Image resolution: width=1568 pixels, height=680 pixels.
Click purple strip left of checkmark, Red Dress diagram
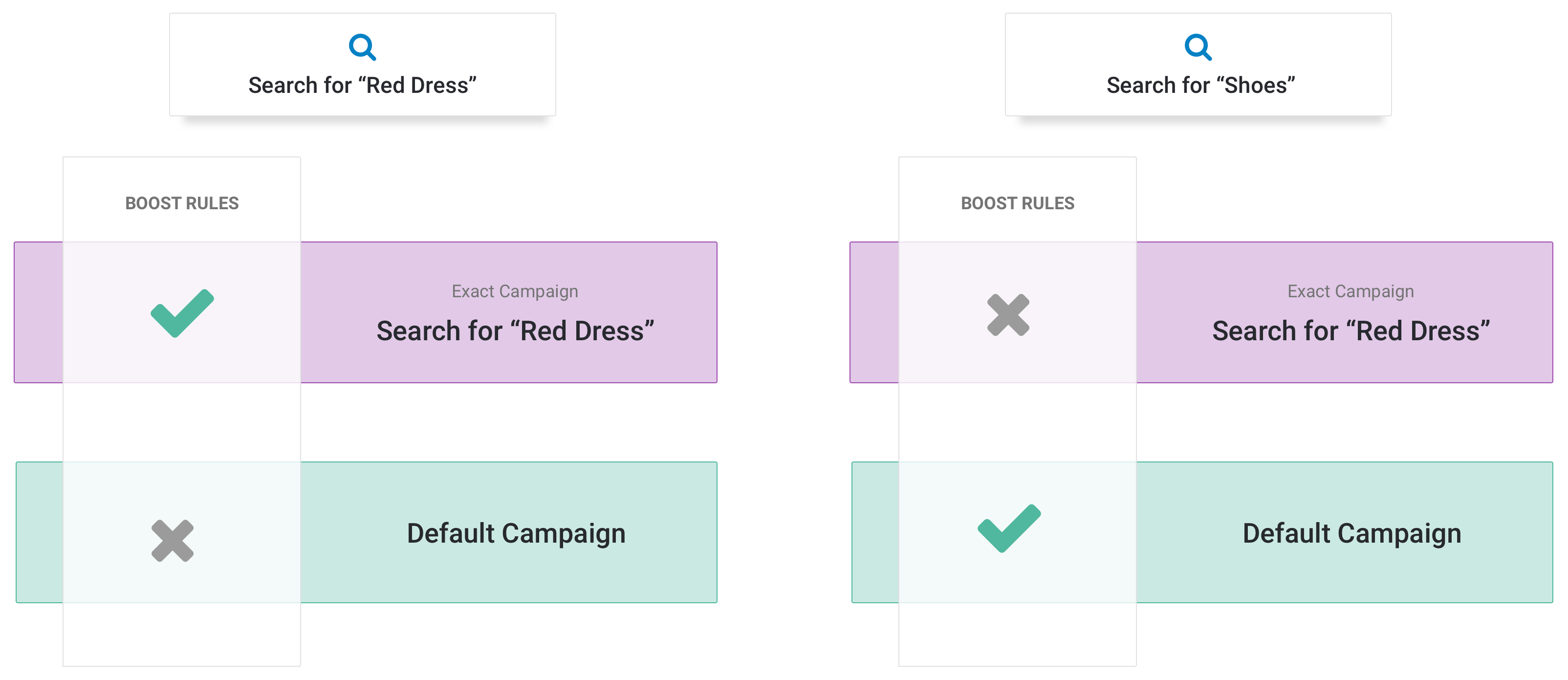(38, 312)
